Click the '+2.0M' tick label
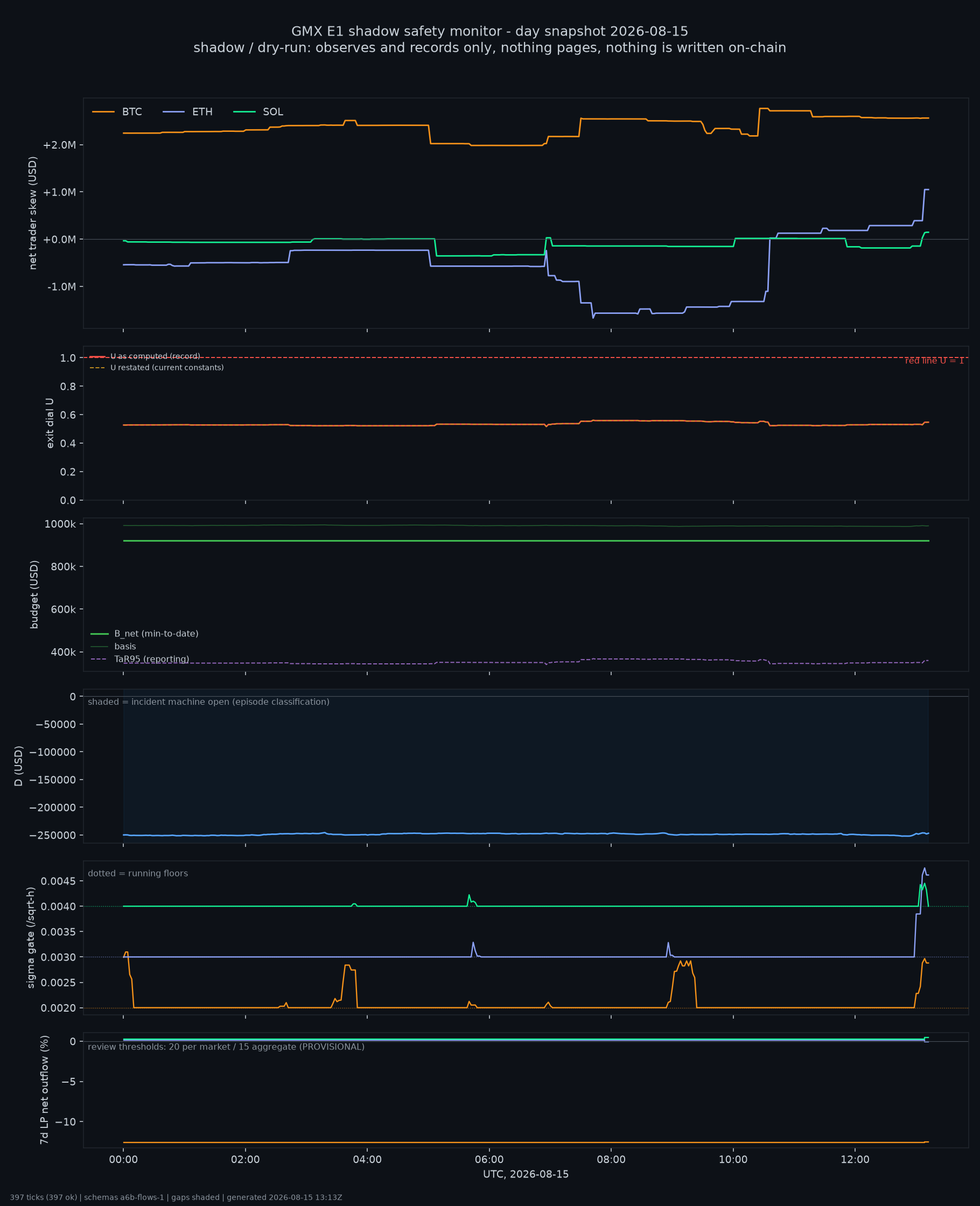The height and width of the screenshot is (1206, 980). click(x=59, y=145)
